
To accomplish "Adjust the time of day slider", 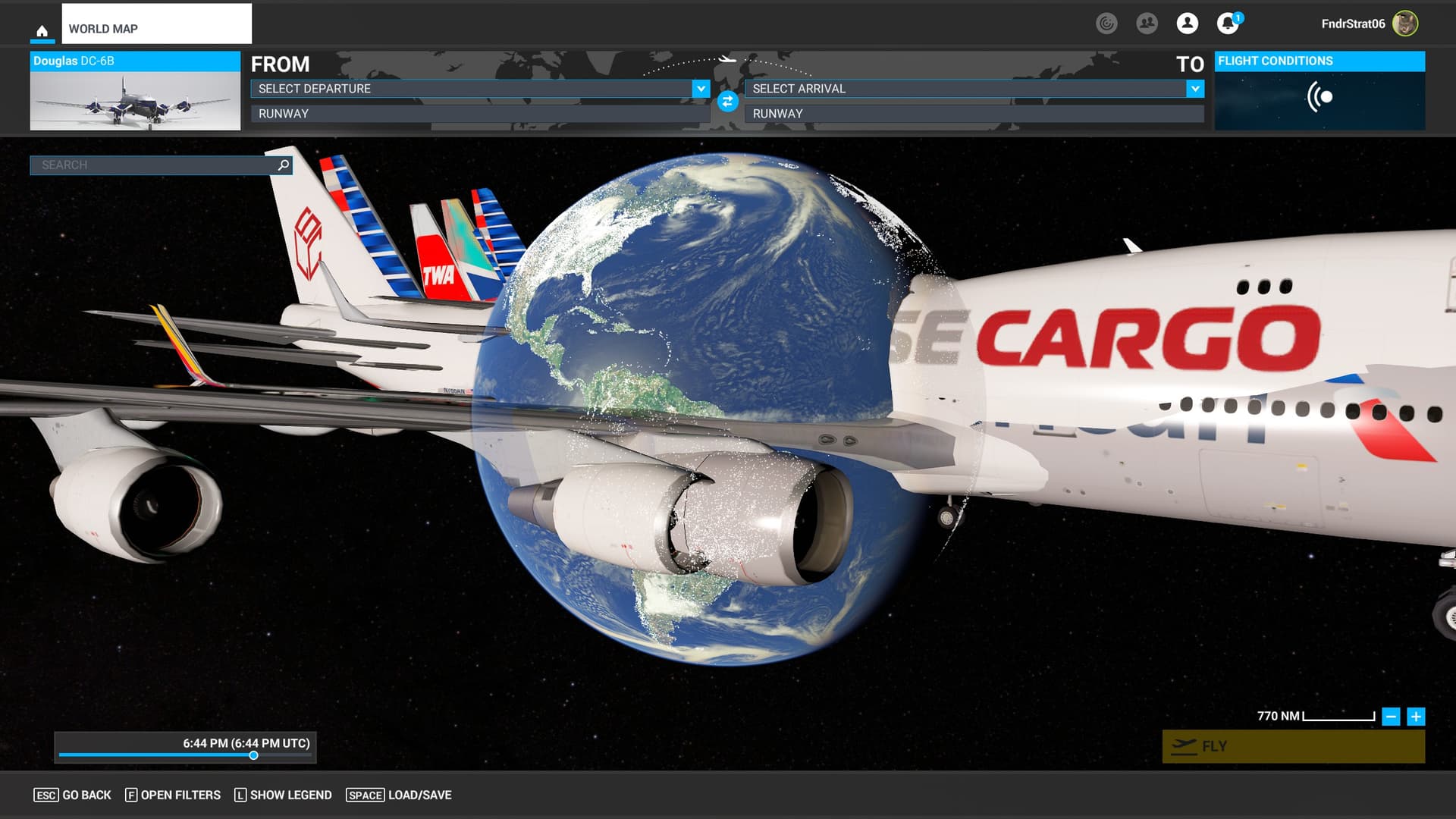I will click(253, 755).
